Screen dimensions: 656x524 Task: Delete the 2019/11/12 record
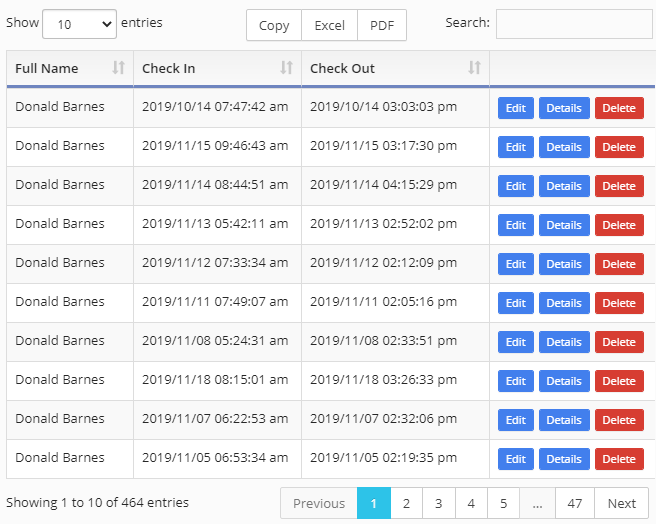tap(619, 264)
